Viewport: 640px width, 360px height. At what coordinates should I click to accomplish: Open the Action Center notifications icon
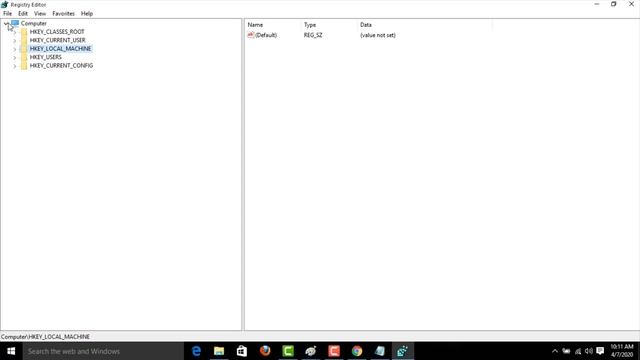[600, 351]
